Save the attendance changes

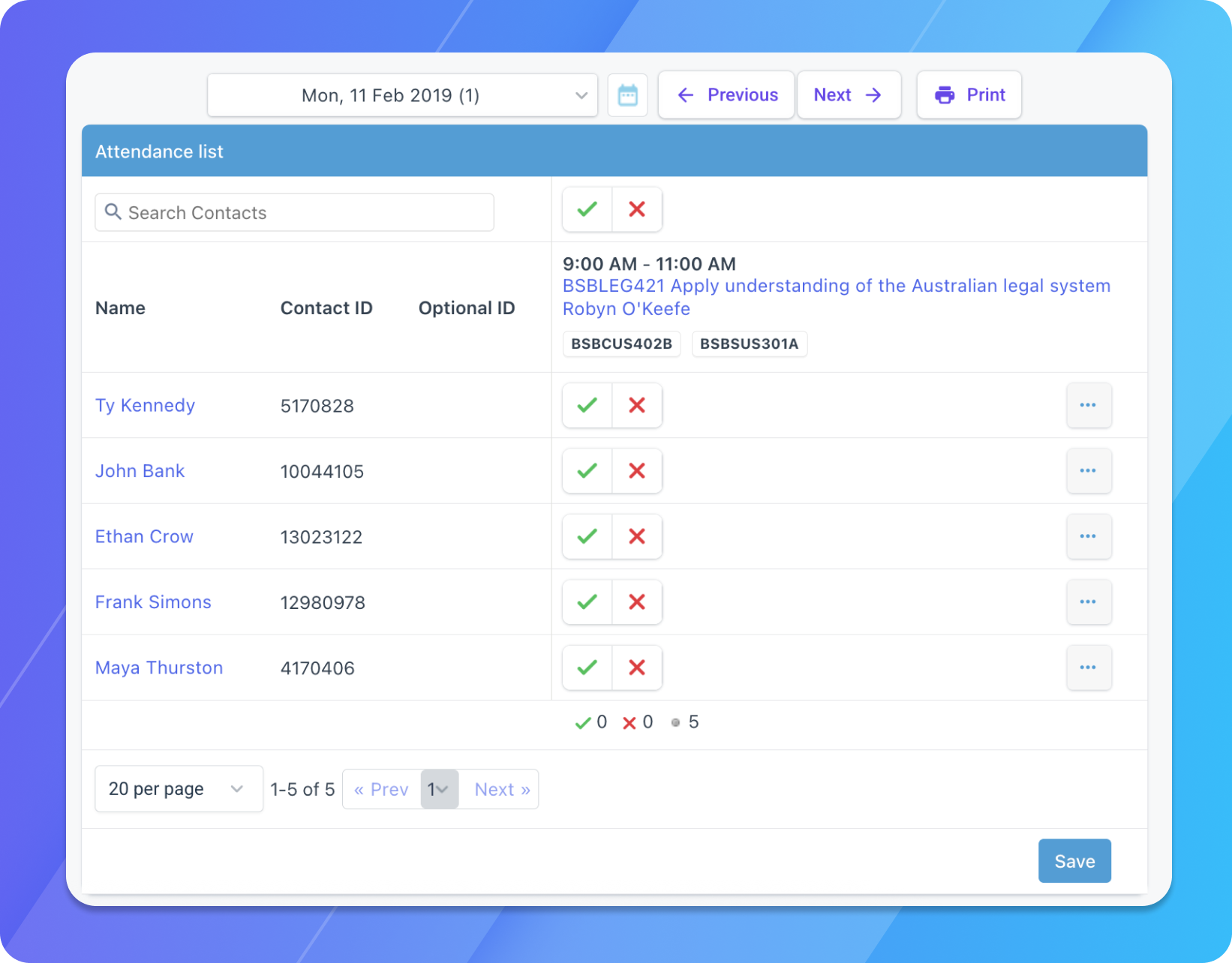pos(1074,861)
